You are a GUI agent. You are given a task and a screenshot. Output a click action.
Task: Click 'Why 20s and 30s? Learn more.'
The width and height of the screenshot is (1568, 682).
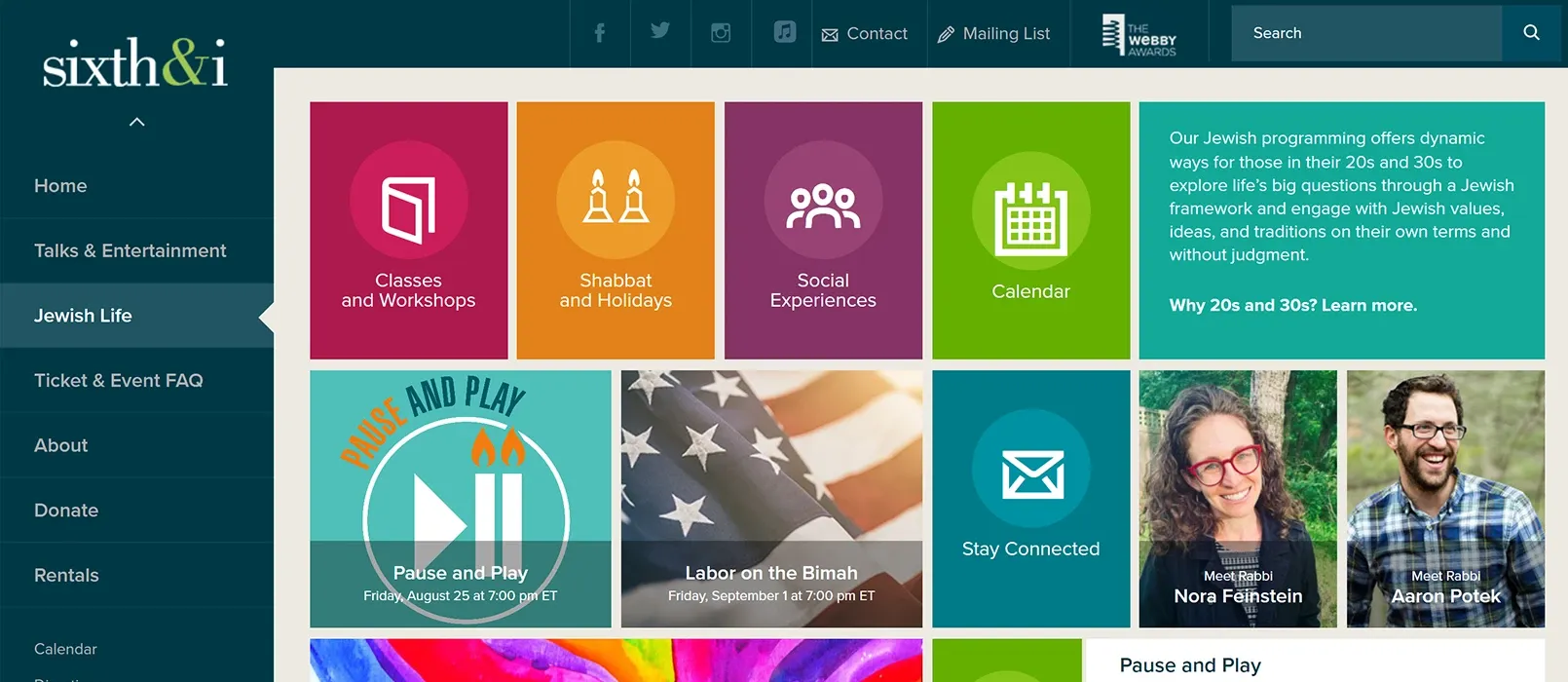(x=1293, y=305)
